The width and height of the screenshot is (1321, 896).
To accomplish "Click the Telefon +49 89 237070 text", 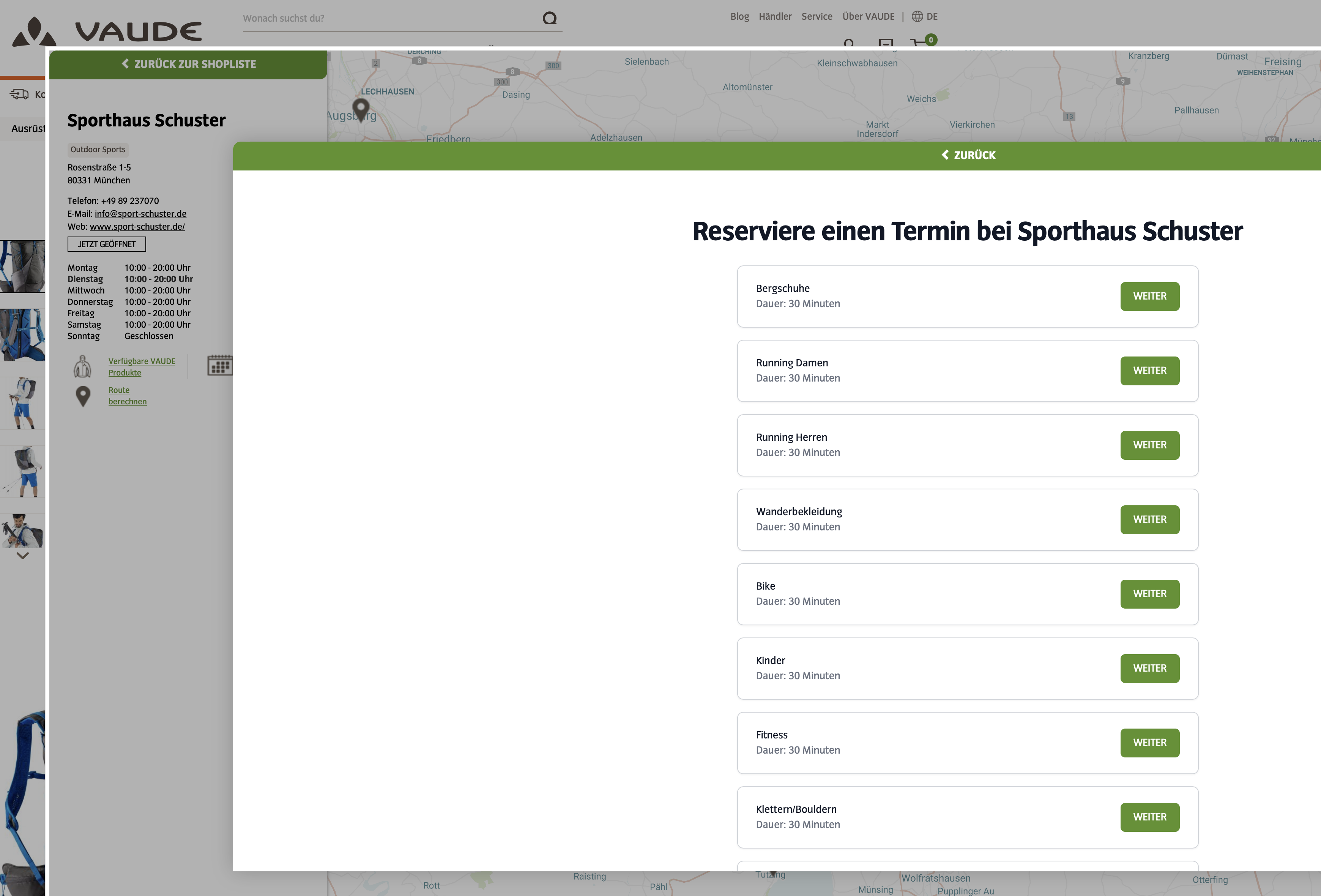I will [113, 201].
